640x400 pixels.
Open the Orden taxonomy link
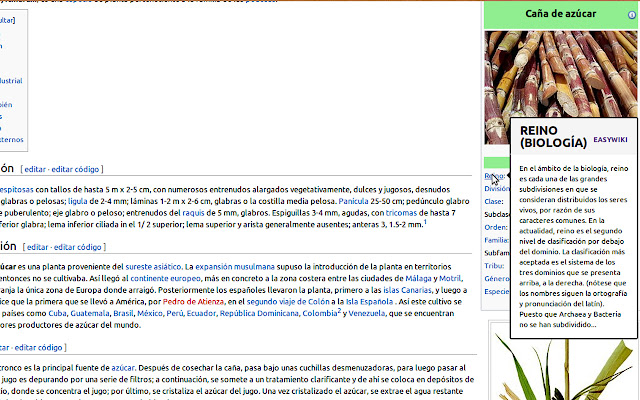click(496, 227)
